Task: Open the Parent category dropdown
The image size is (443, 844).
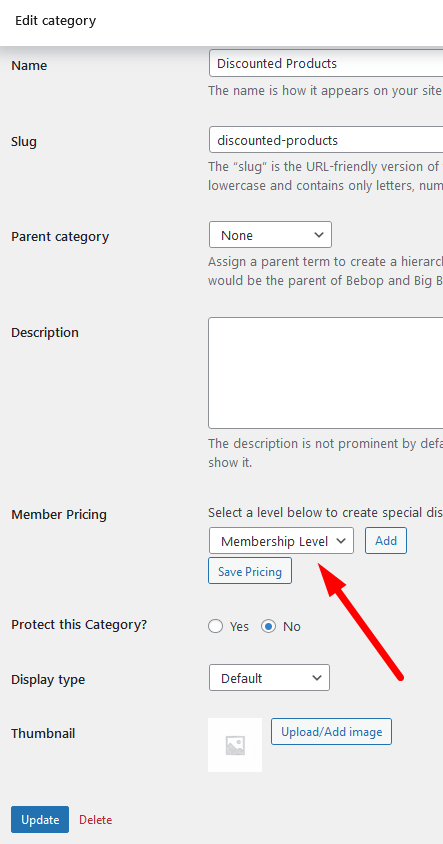Action: (270, 235)
